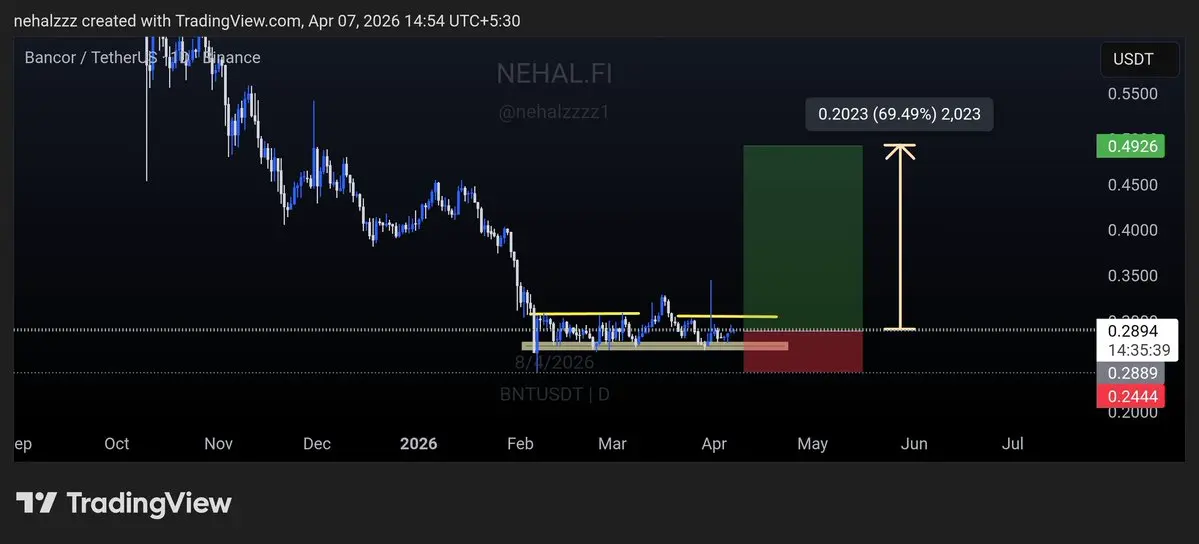Click the Jul time axis label

(1013, 444)
